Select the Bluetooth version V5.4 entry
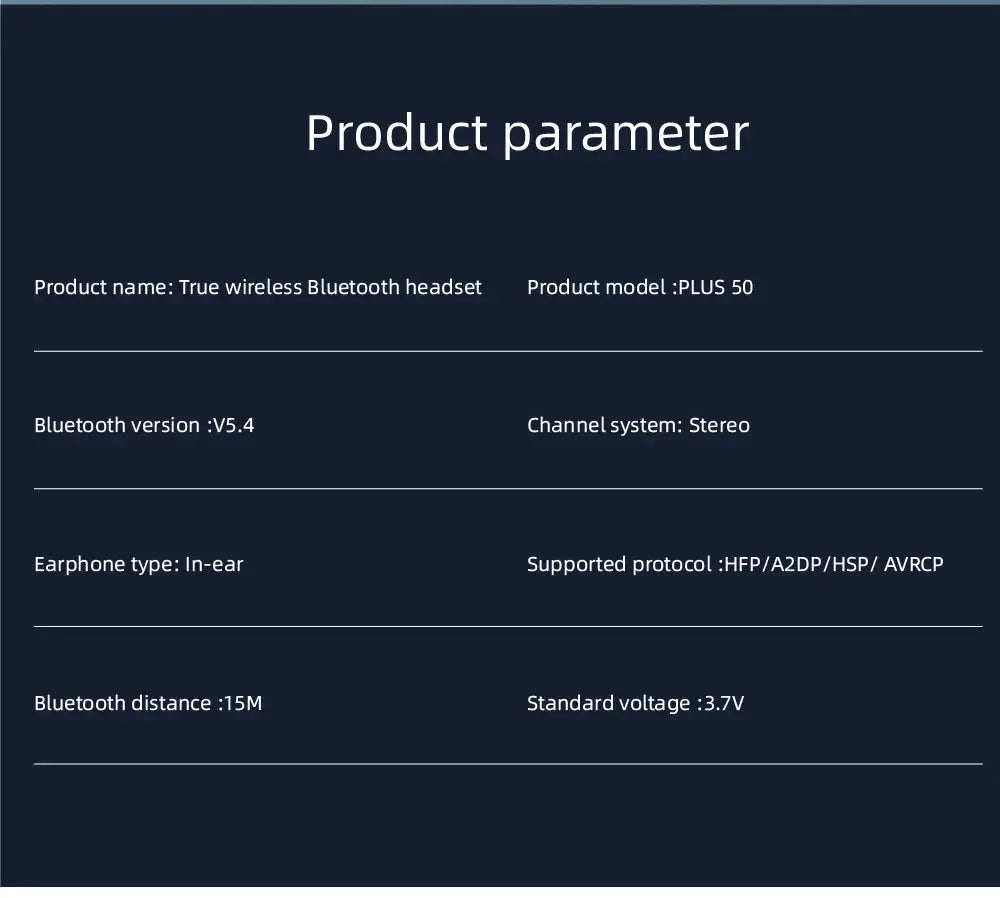Image resolution: width=1000 pixels, height=898 pixels. click(x=144, y=425)
